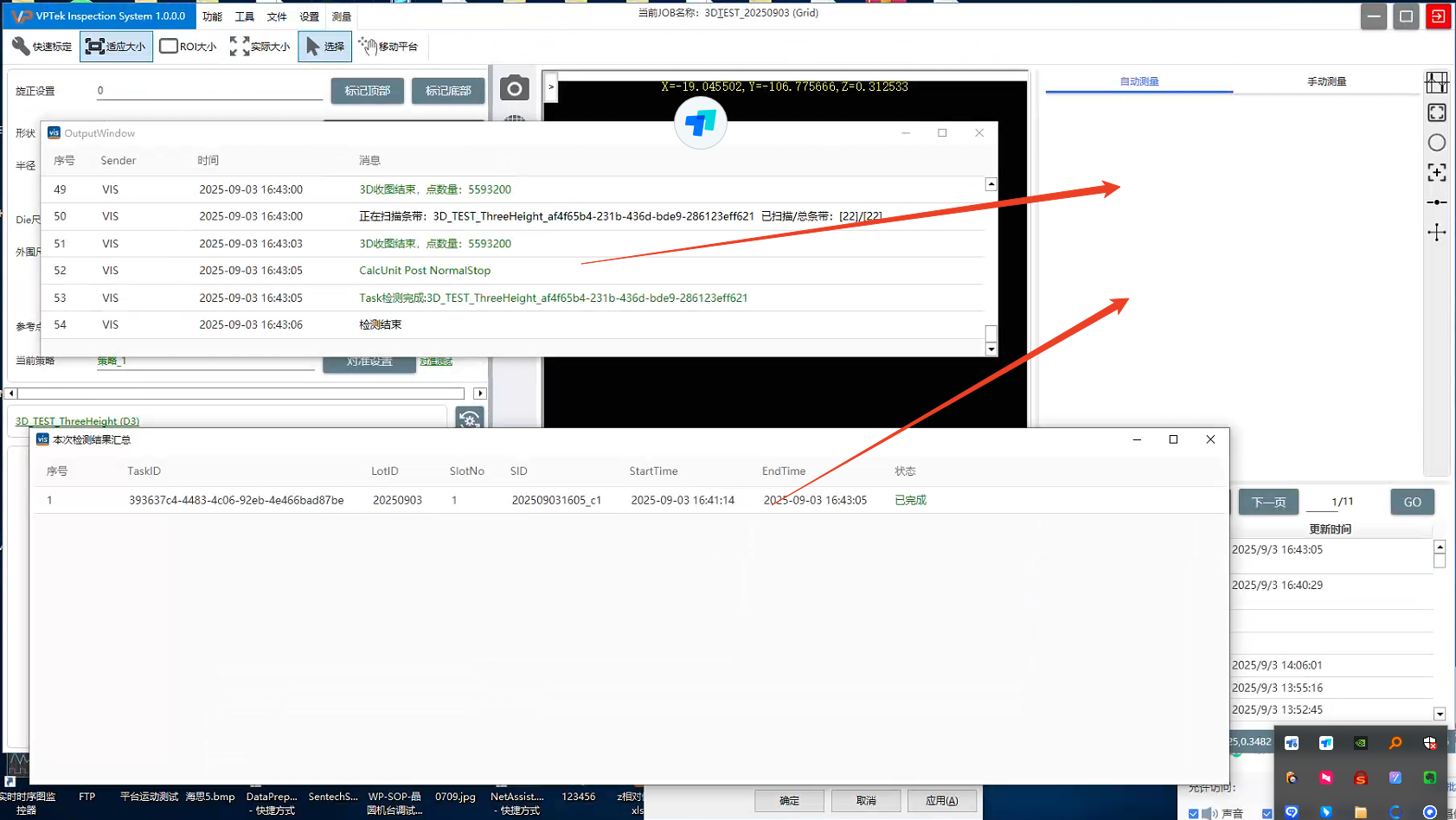Click the 旋正设置 value input field
Image resolution: width=1456 pixels, height=820 pixels.
click(209, 91)
